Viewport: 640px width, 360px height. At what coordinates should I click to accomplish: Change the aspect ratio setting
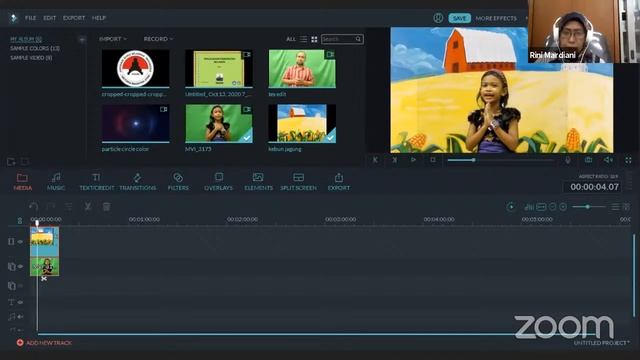[x=598, y=176]
